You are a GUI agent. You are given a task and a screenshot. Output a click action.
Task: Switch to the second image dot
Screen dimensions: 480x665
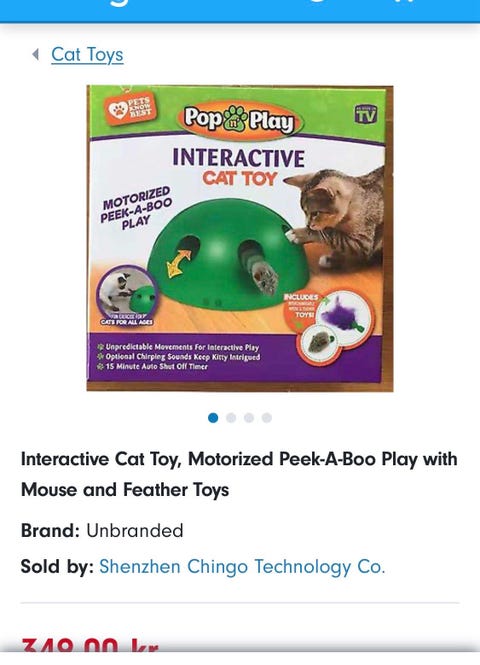(x=231, y=418)
